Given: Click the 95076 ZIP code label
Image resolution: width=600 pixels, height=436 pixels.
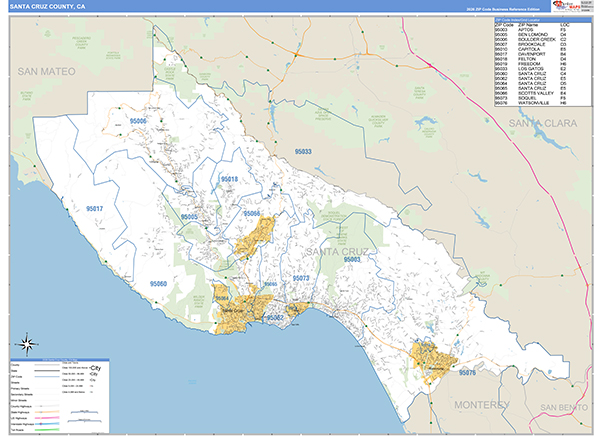Looking at the screenshot, I should click(x=470, y=372).
